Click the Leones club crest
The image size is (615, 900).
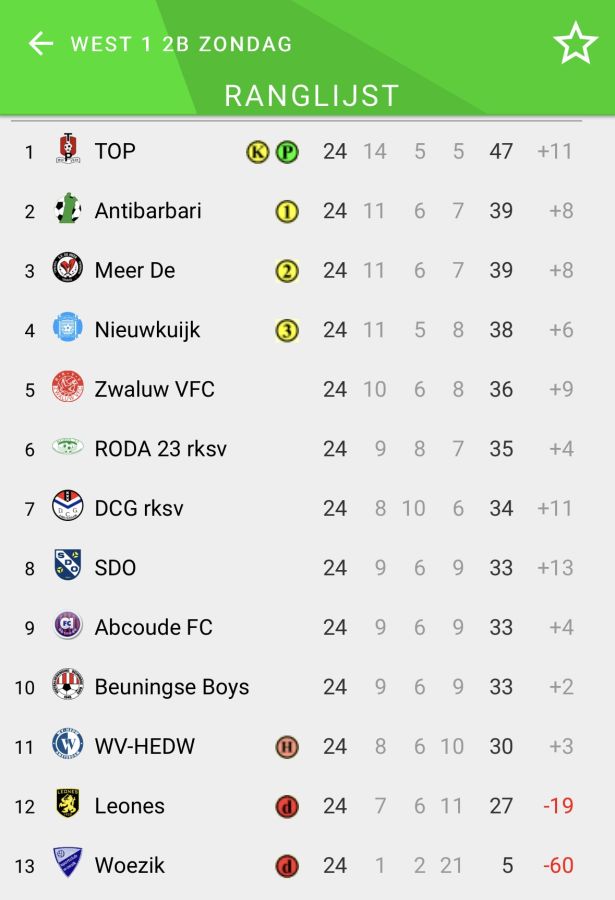[67, 805]
